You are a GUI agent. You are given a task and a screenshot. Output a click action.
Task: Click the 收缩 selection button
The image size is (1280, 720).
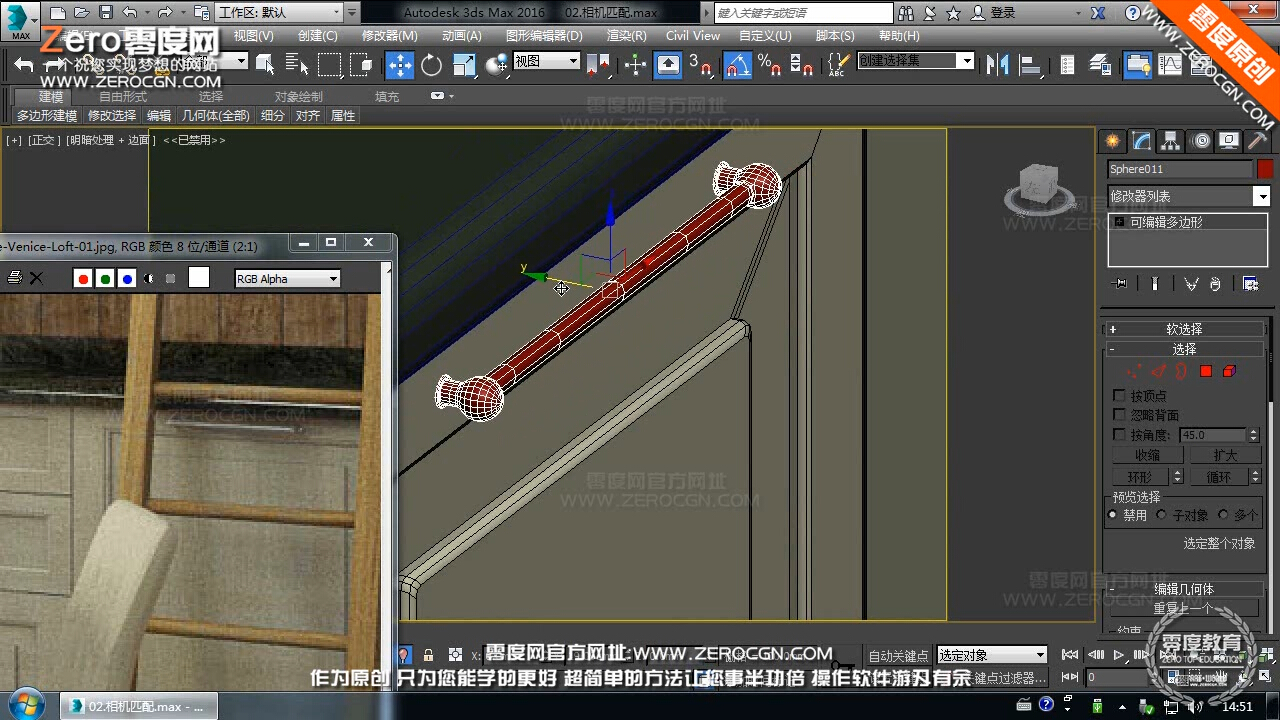tap(1147, 455)
